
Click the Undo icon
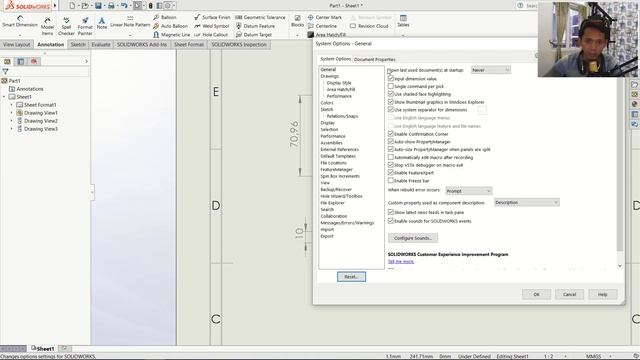point(124,6)
